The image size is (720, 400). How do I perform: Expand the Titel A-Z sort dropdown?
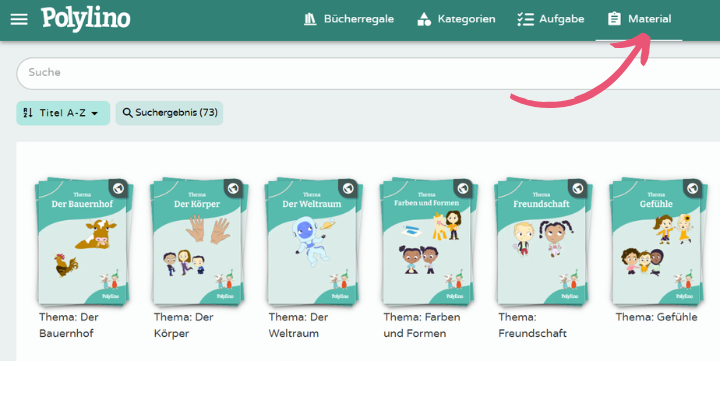pyautogui.click(x=63, y=113)
